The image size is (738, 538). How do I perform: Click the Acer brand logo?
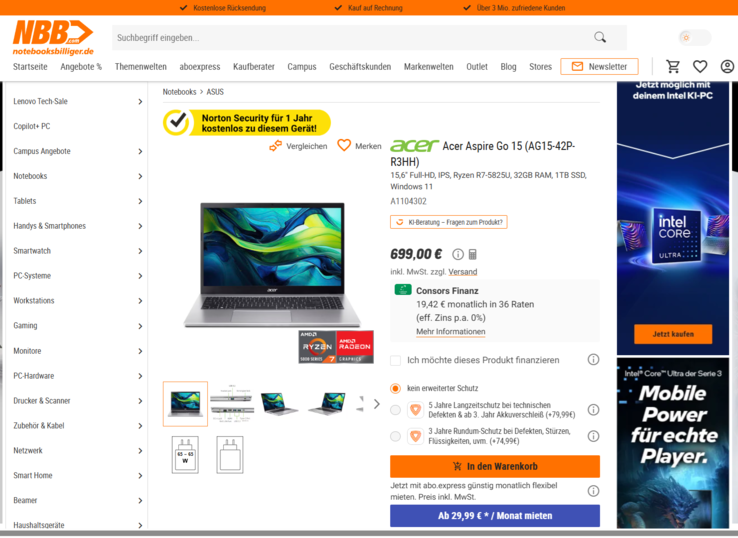414,145
